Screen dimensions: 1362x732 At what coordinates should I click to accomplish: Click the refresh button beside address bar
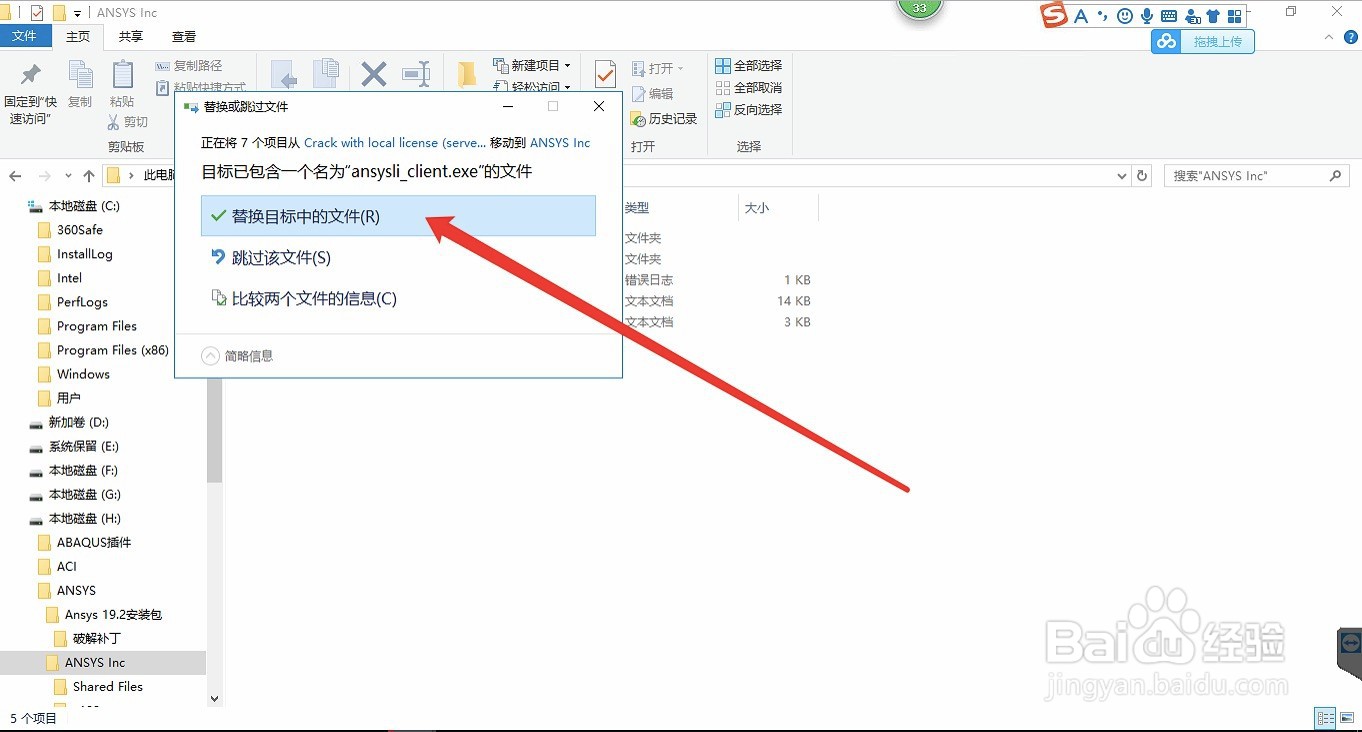pyautogui.click(x=1143, y=176)
